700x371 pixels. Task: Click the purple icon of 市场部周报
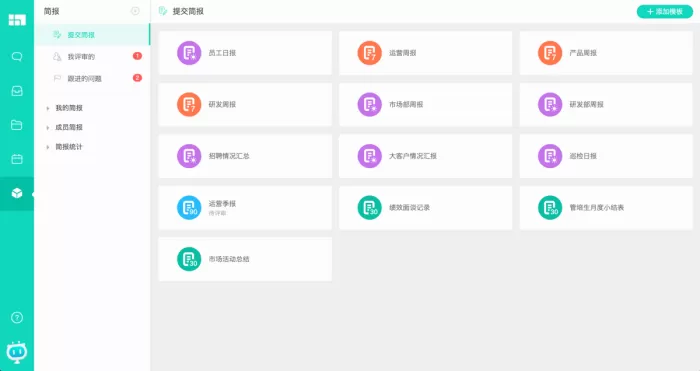coord(370,104)
